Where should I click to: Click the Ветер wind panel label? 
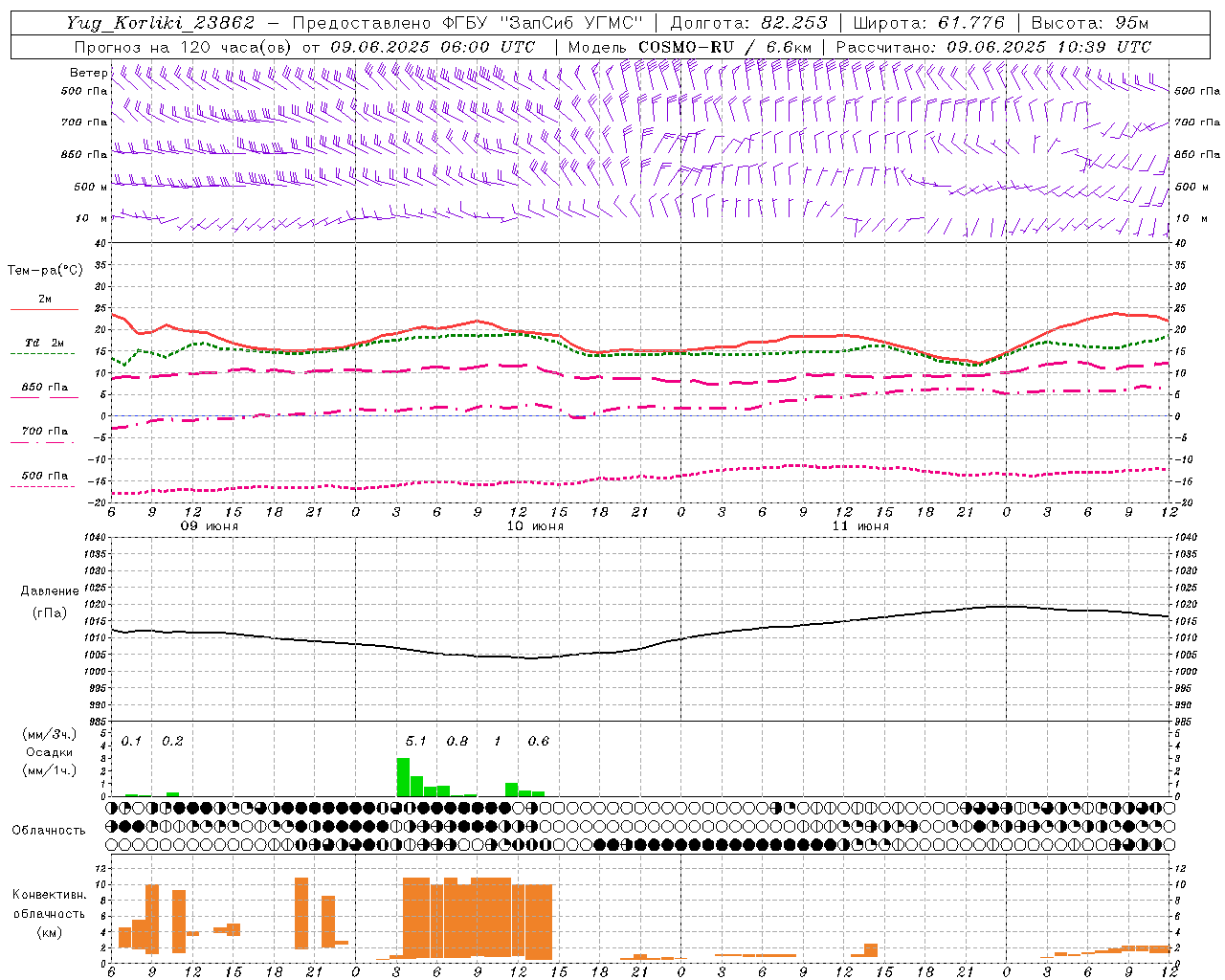(88, 73)
